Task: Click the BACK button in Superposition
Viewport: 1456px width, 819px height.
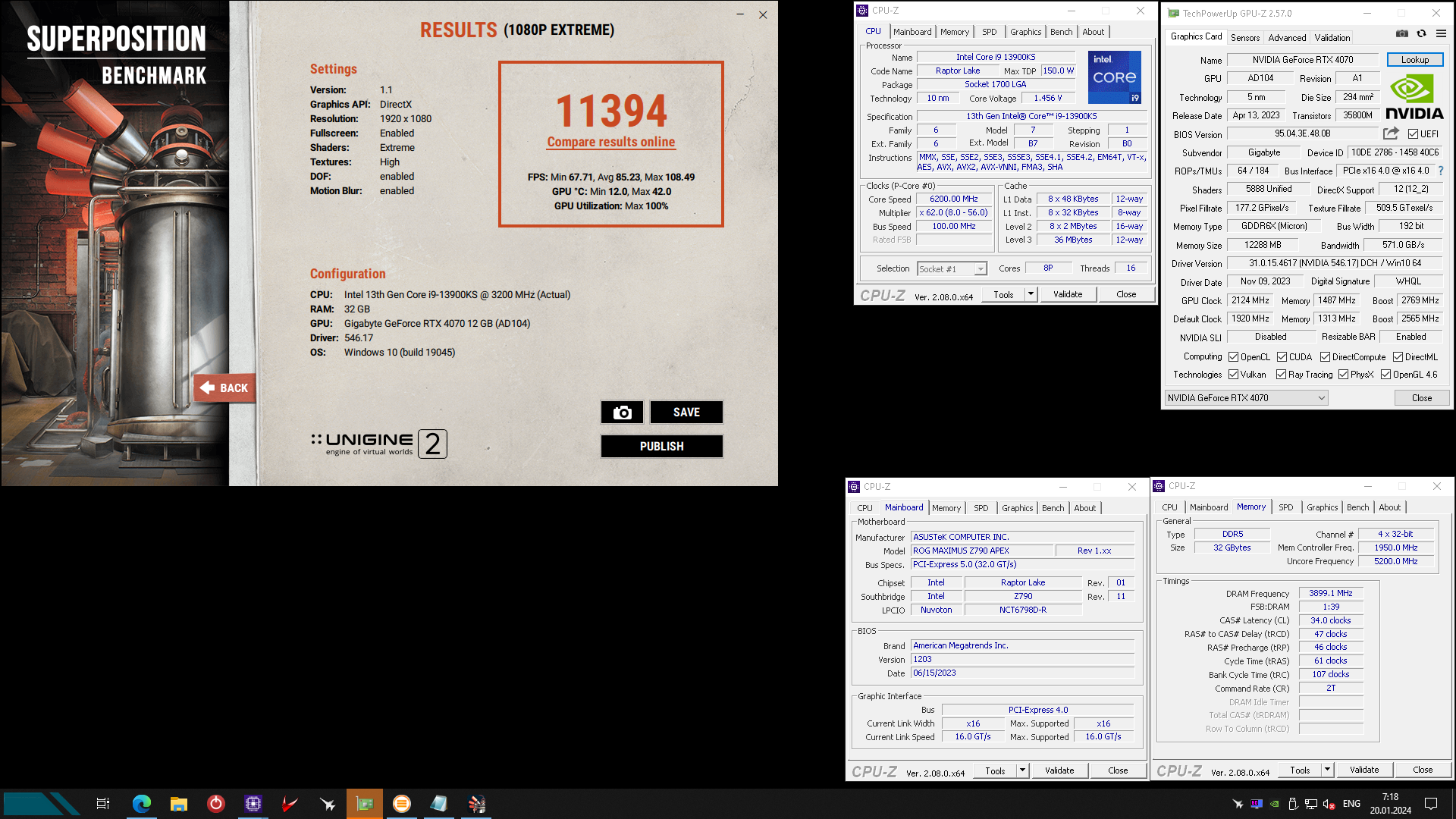Action: 224,388
